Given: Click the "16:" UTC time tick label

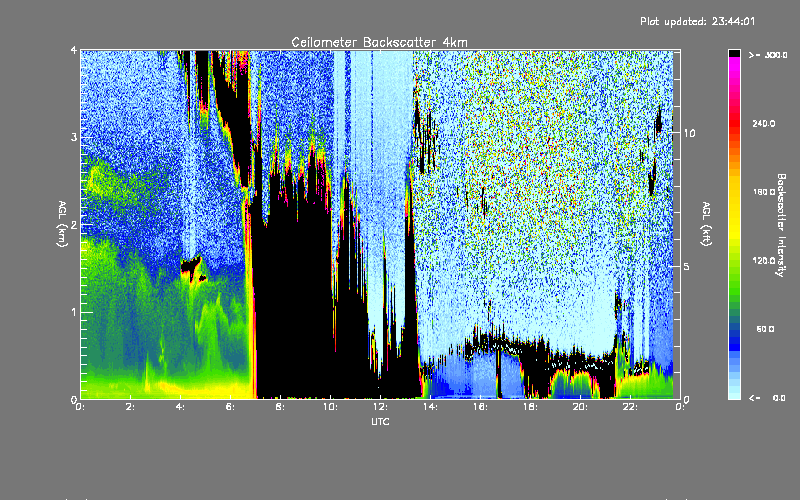Looking at the screenshot, I should (480, 407).
